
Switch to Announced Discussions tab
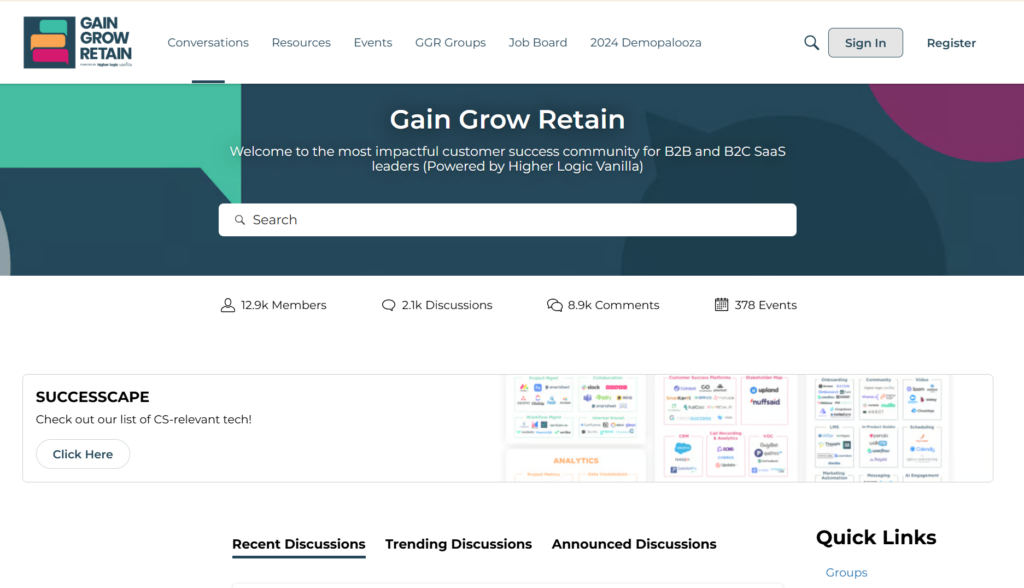pos(634,544)
